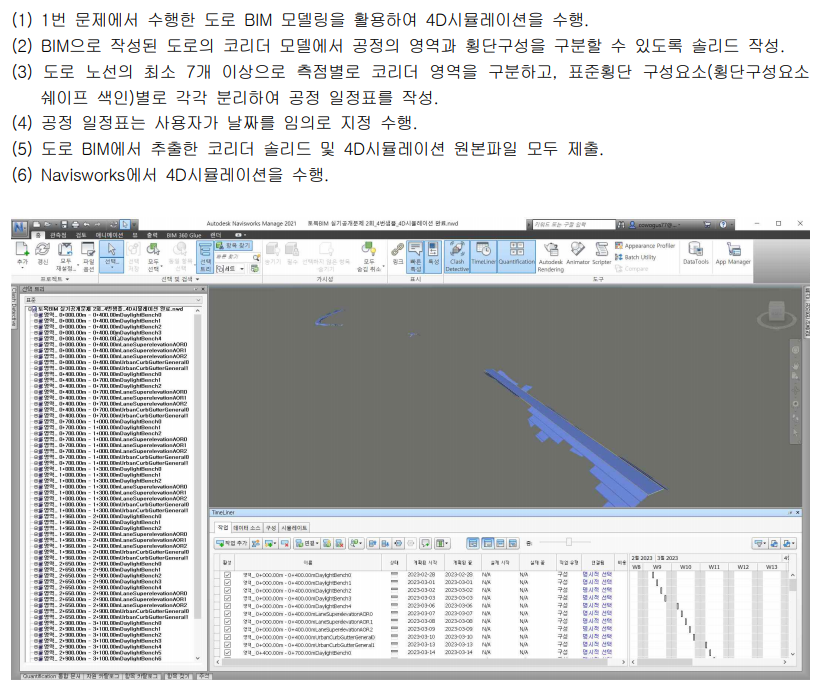Screen dimensions: 834x685
Task: Toggle checkbox for LaneSuperelevationAOR2 task
Action: point(228,629)
